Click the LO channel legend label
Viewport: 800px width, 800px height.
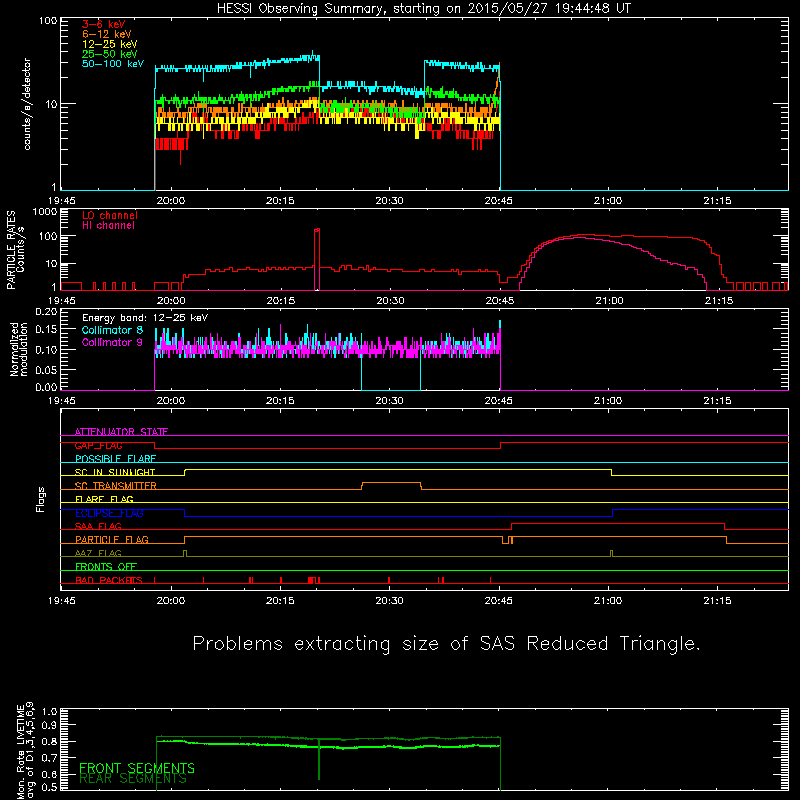(x=110, y=215)
